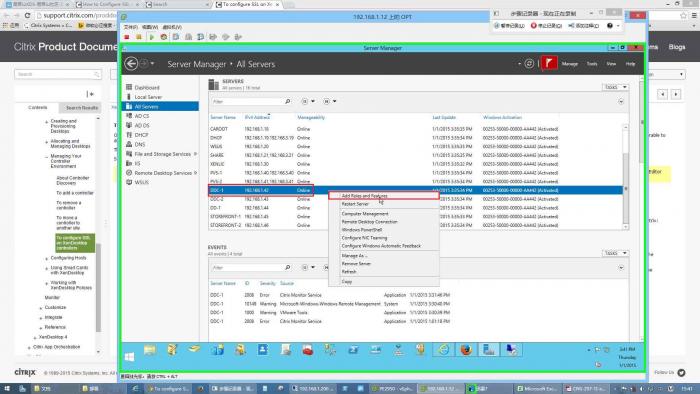Image resolution: width=700 pixels, height=394 pixels.
Task: Click the Events filter text box
Action: (x=247, y=267)
